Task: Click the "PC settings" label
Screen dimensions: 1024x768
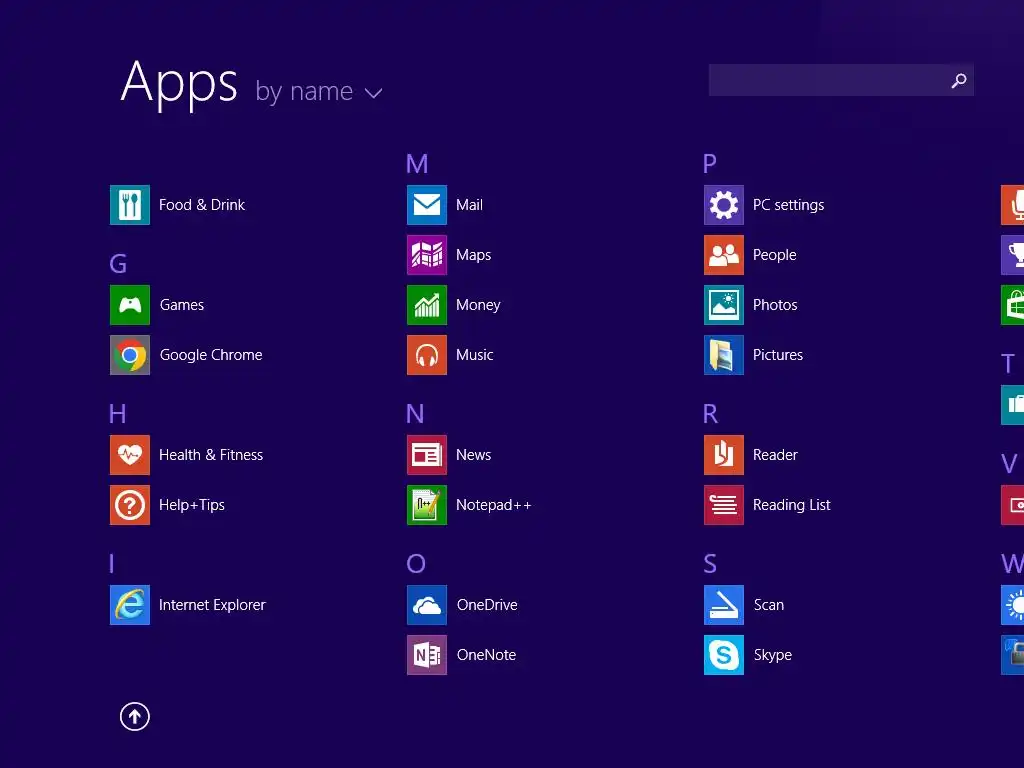Action: click(x=788, y=205)
